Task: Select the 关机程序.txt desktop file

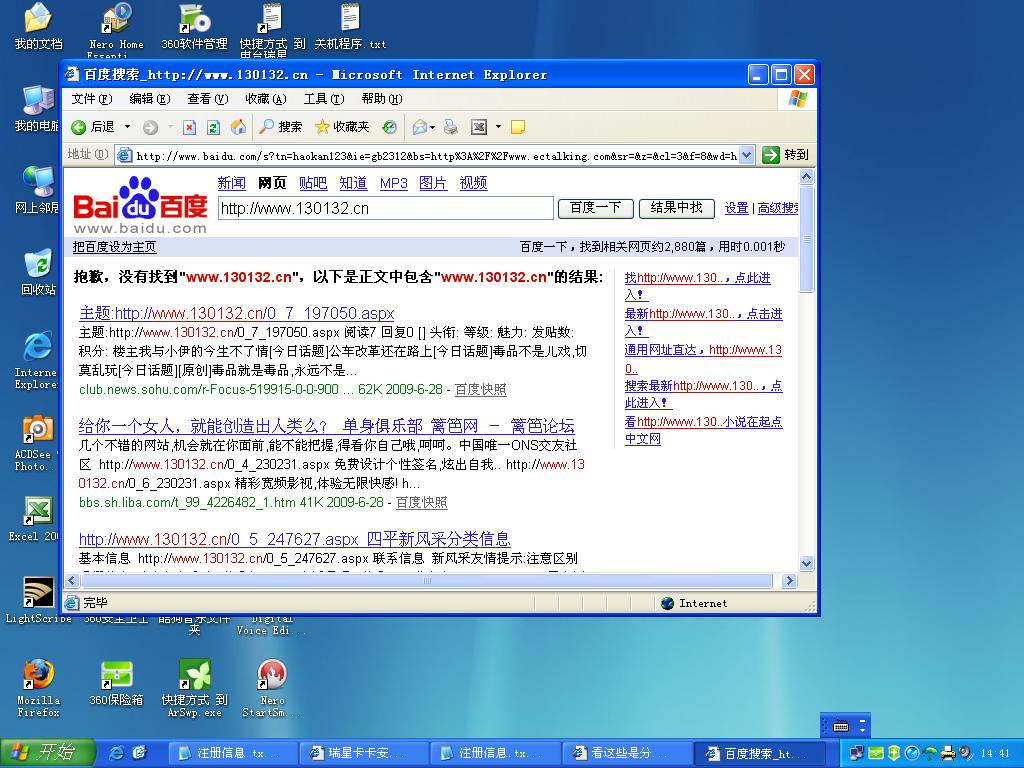Action: (350, 27)
